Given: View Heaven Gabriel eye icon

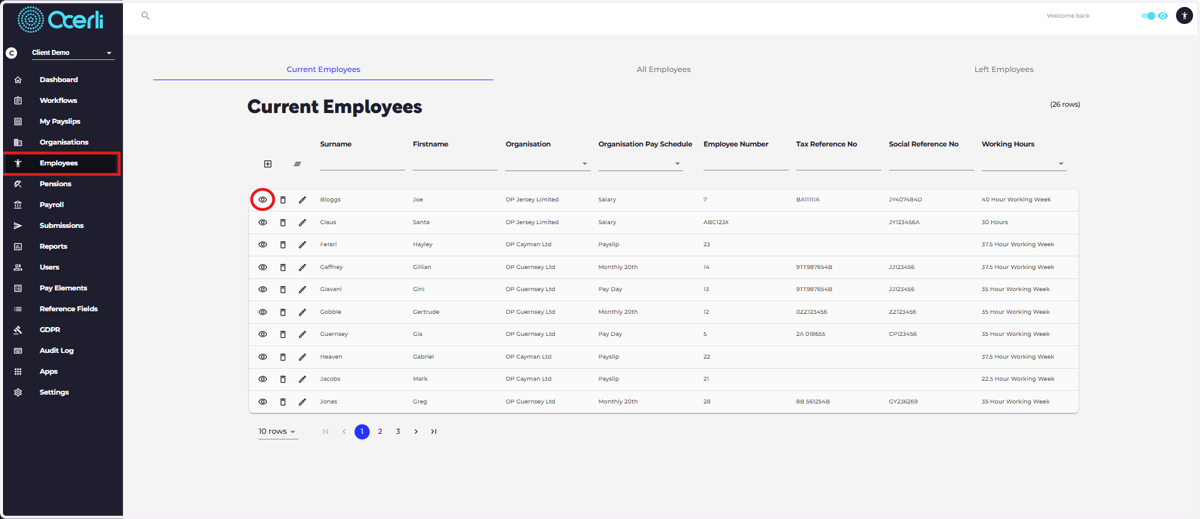Looking at the screenshot, I should point(263,357).
